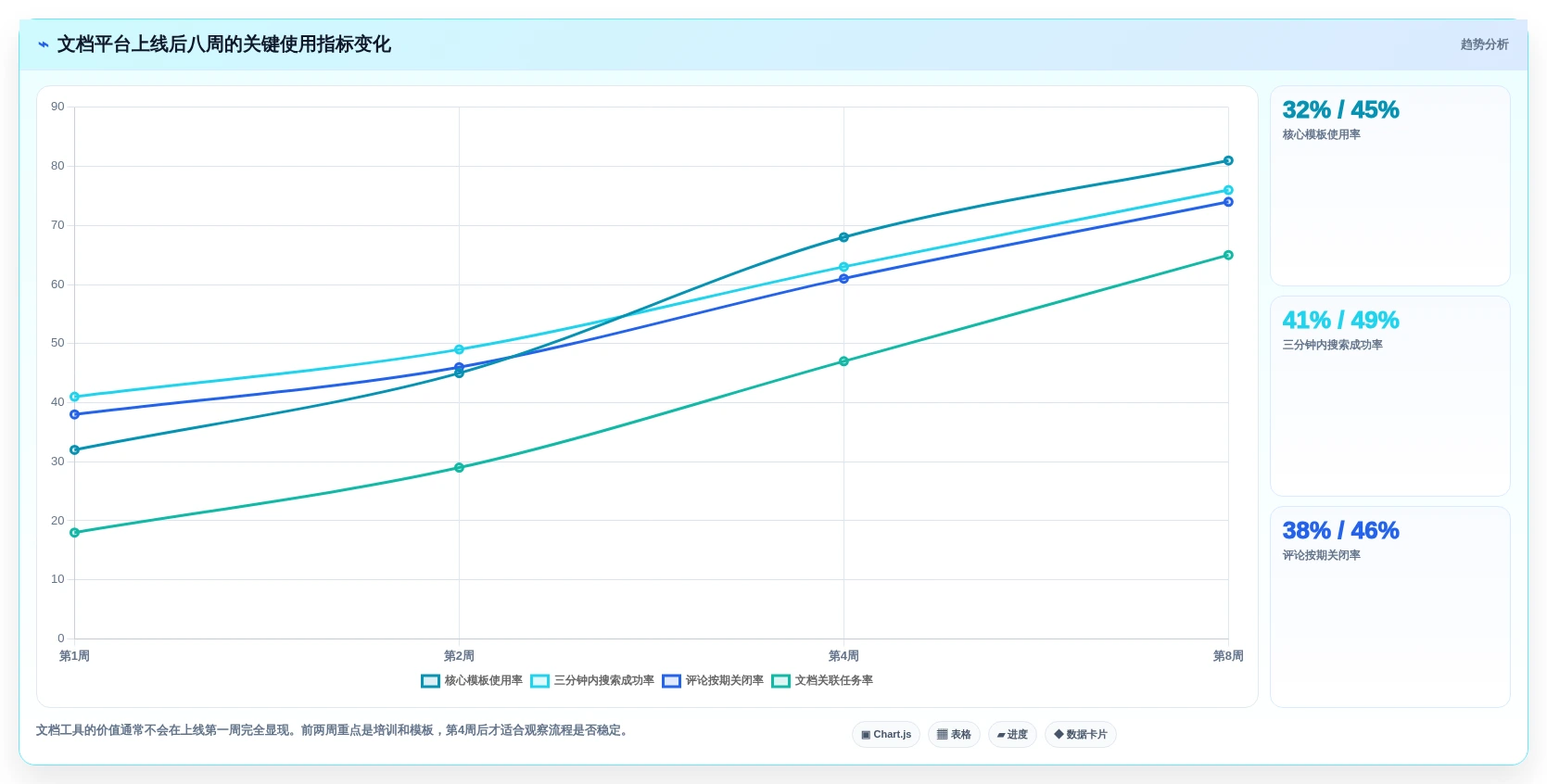This screenshot has width=1547, height=784.
Task: Click the 文档关联任务率 data point at 第4周
Action: (x=843, y=361)
